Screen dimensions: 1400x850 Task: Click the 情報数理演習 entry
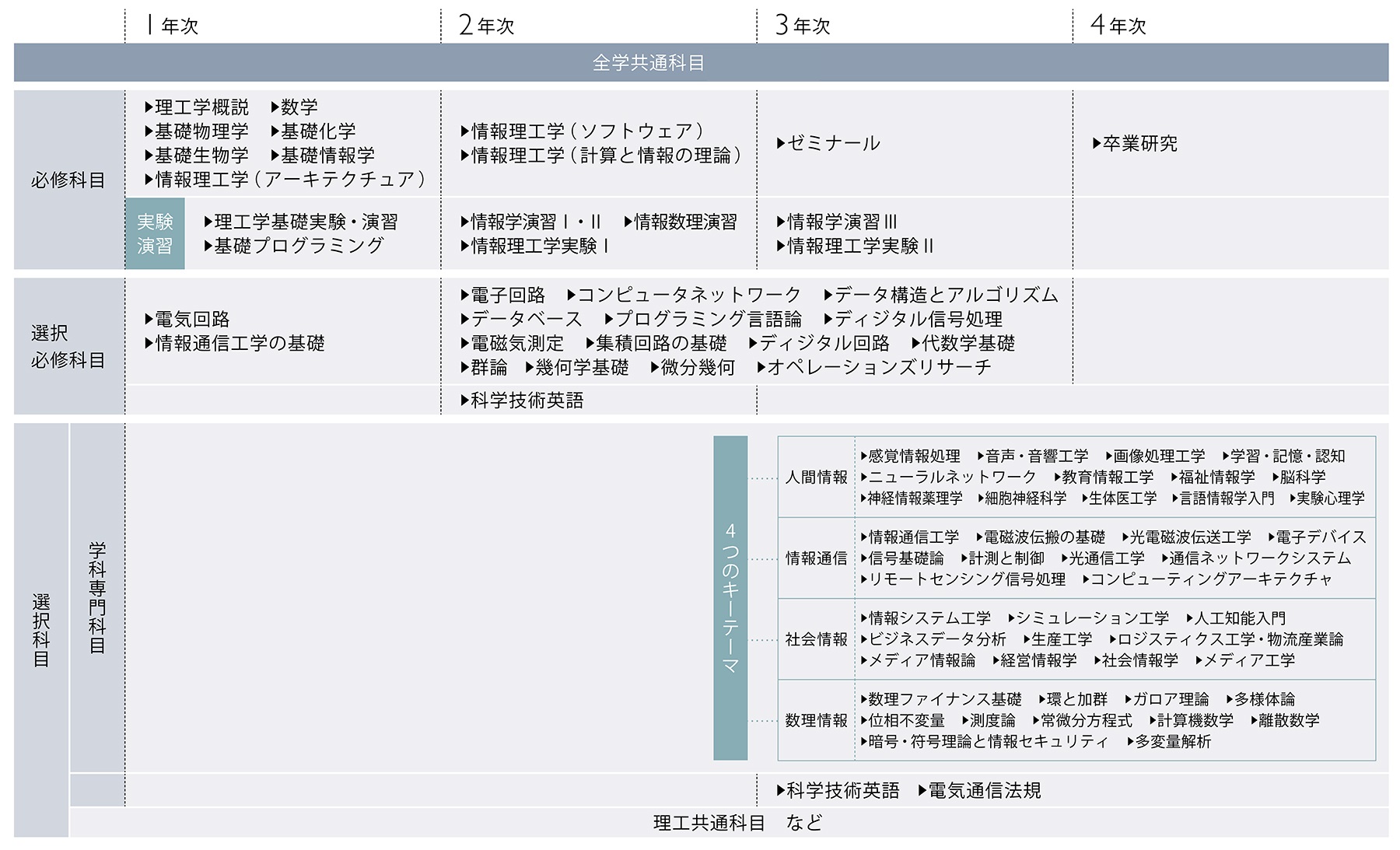pos(681,222)
